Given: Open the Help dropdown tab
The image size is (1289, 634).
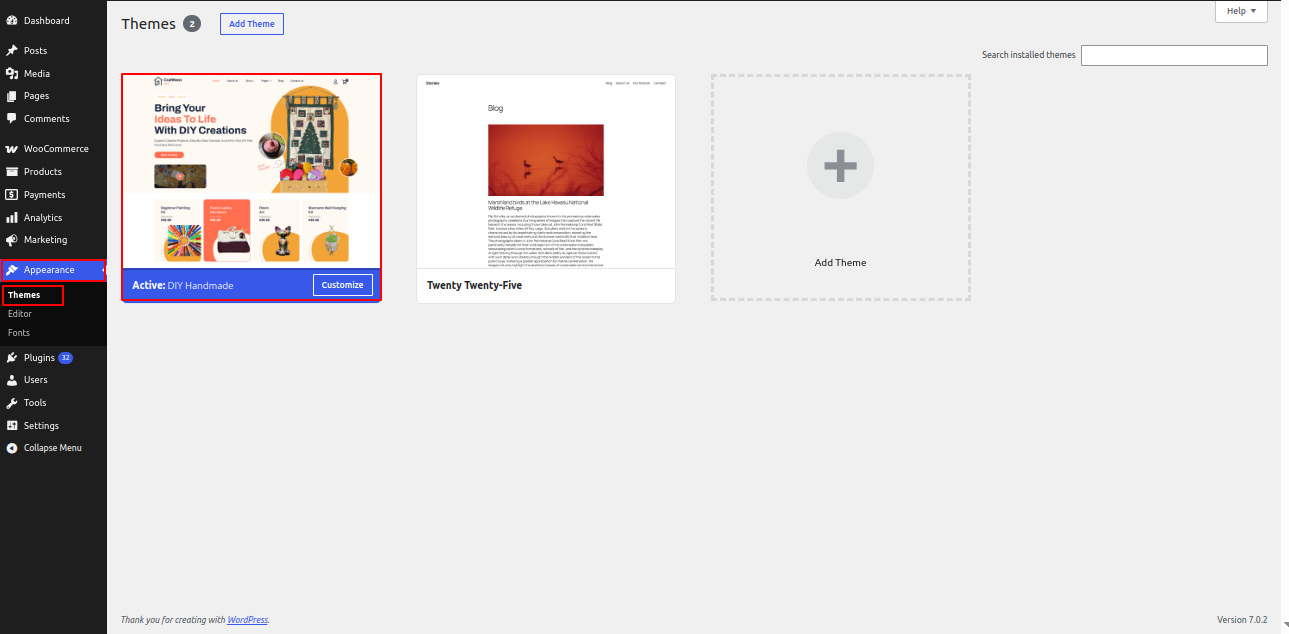Looking at the screenshot, I should [x=1241, y=11].
